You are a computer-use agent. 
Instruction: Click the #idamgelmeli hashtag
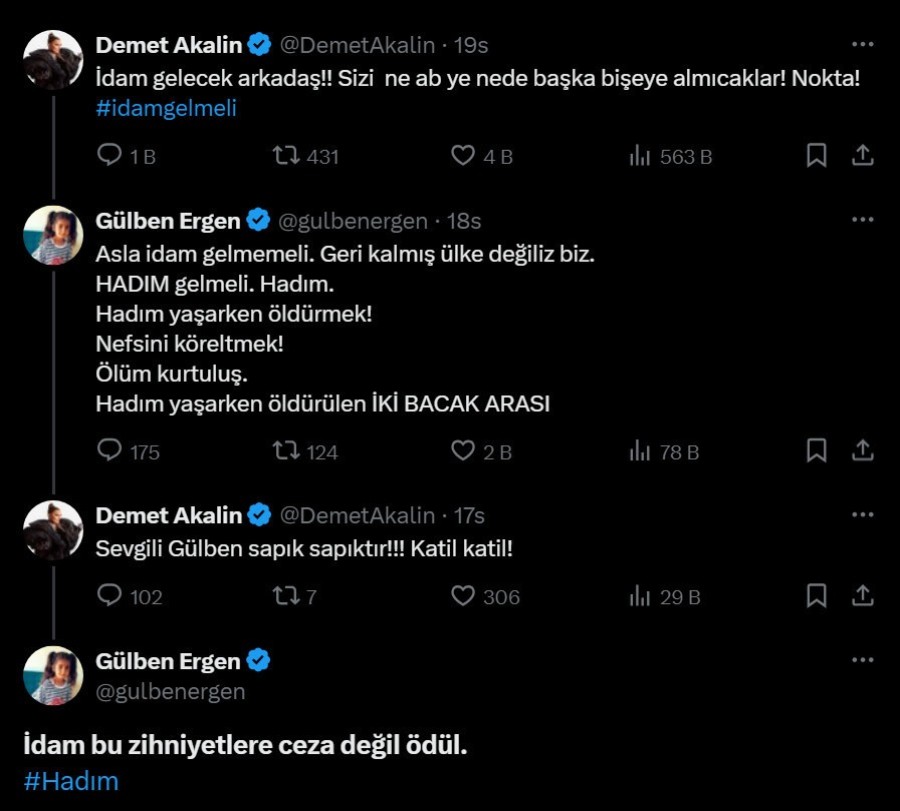(166, 108)
